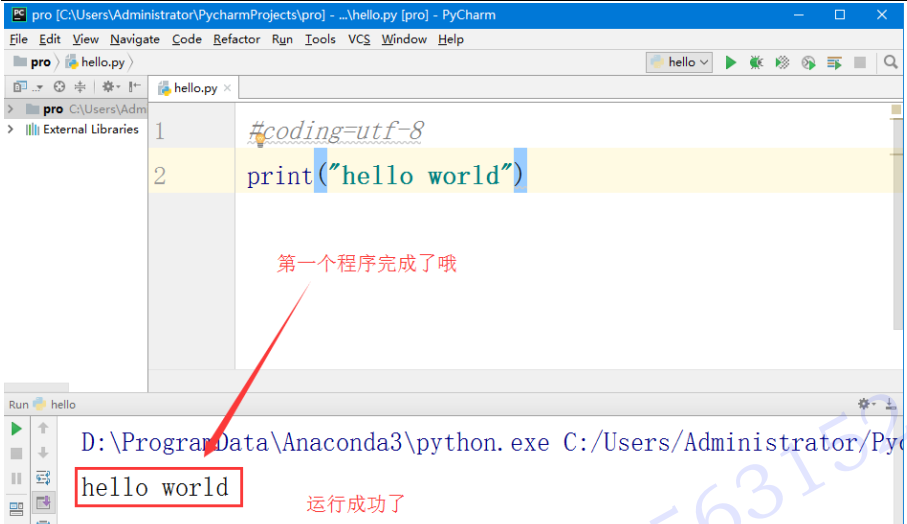Image resolution: width=907 pixels, height=524 pixels.
Task: Open Project view selector dropdown
Action: 27,87
